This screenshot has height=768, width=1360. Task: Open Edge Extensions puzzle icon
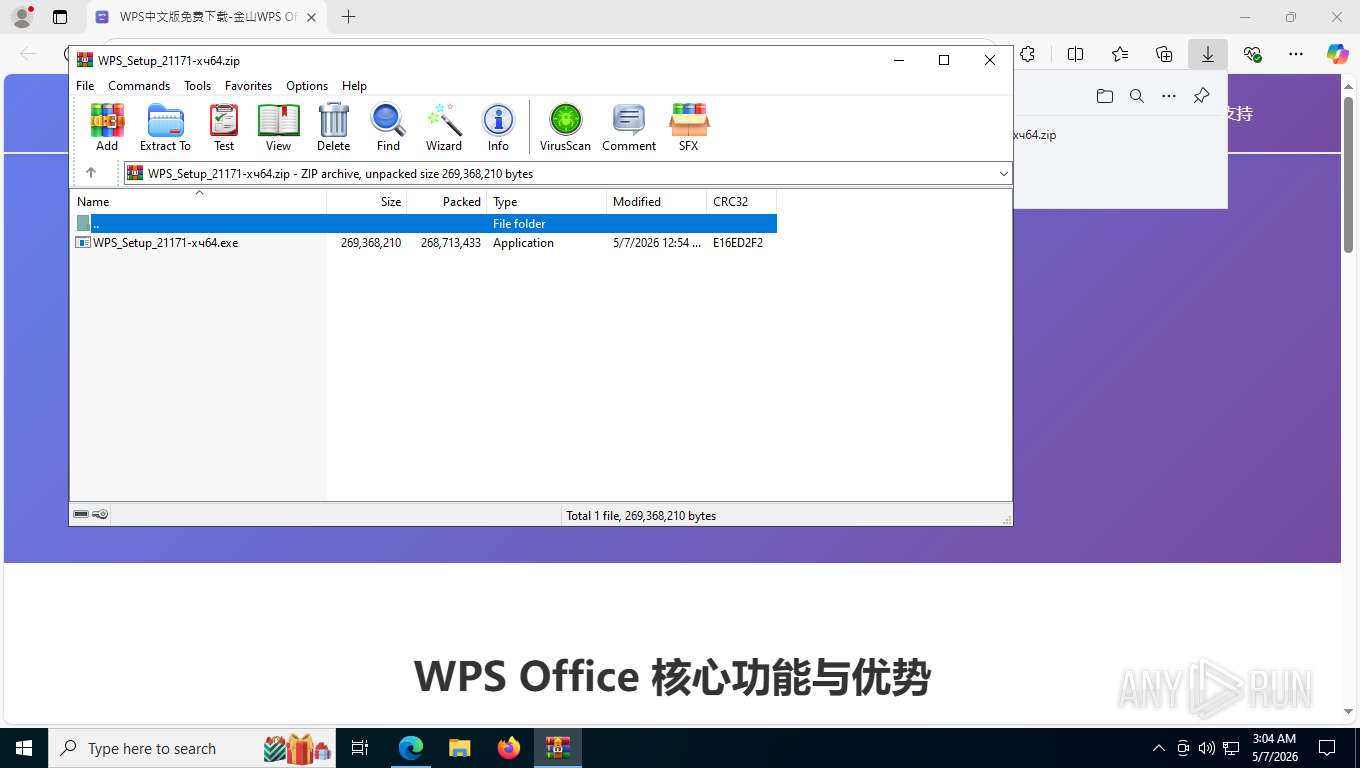tap(1028, 54)
